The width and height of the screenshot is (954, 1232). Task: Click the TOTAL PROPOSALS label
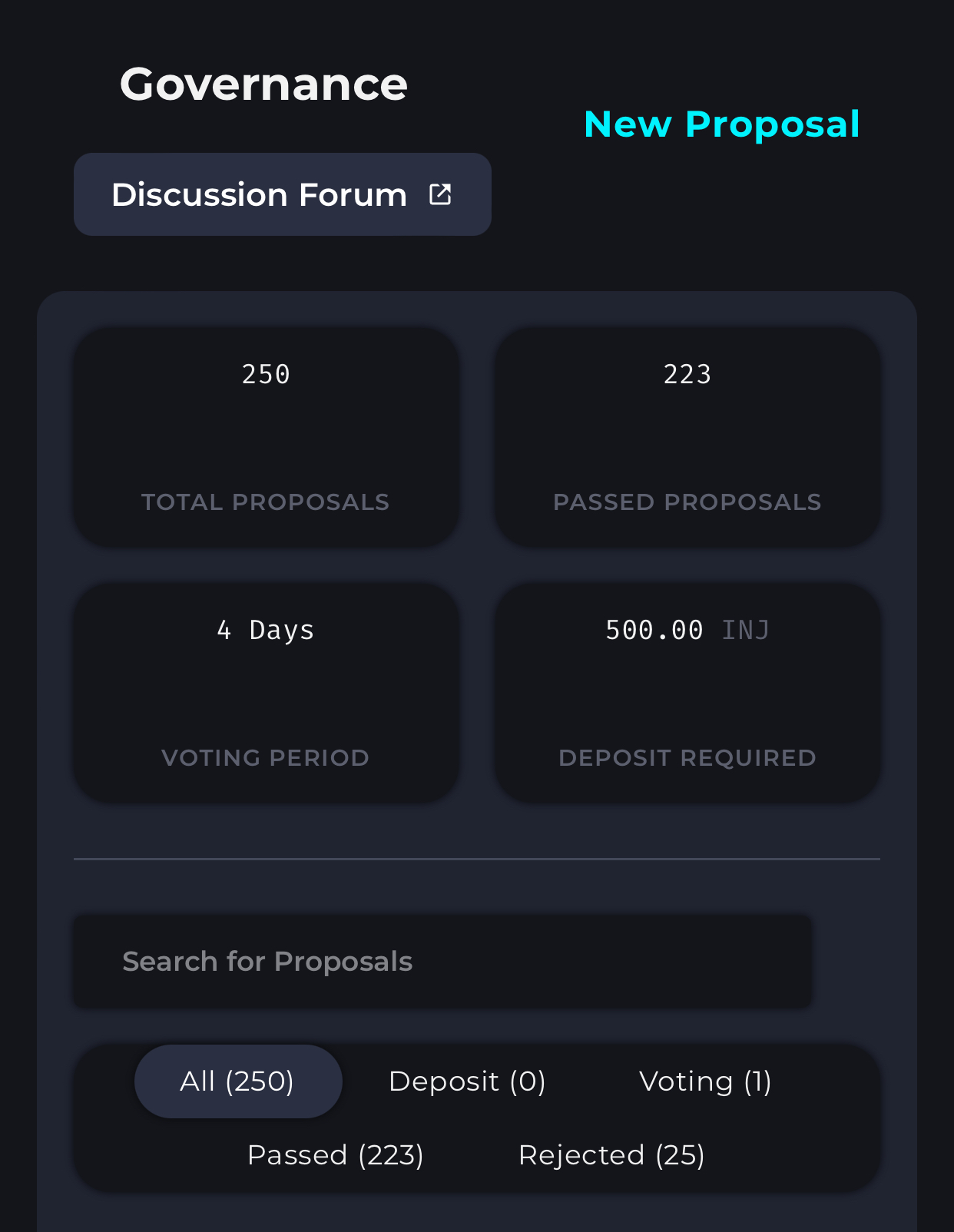click(x=266, y=502)
